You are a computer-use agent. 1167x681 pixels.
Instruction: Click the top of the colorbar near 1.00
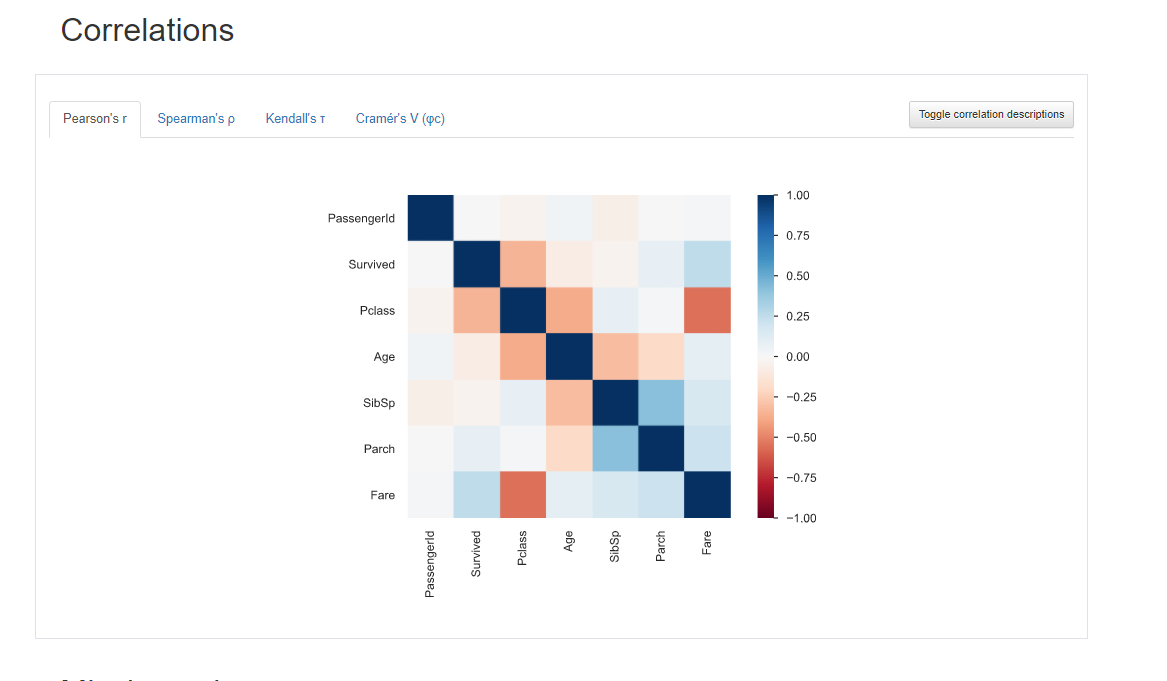[762, 195]
